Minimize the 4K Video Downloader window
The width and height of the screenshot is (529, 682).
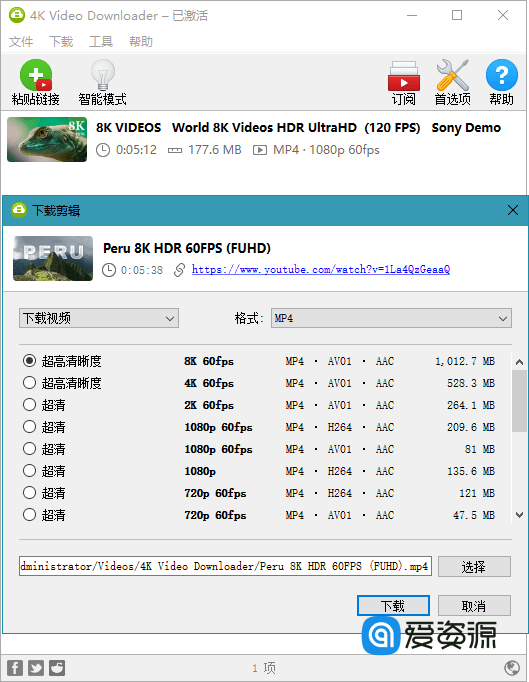pos(412,15)
